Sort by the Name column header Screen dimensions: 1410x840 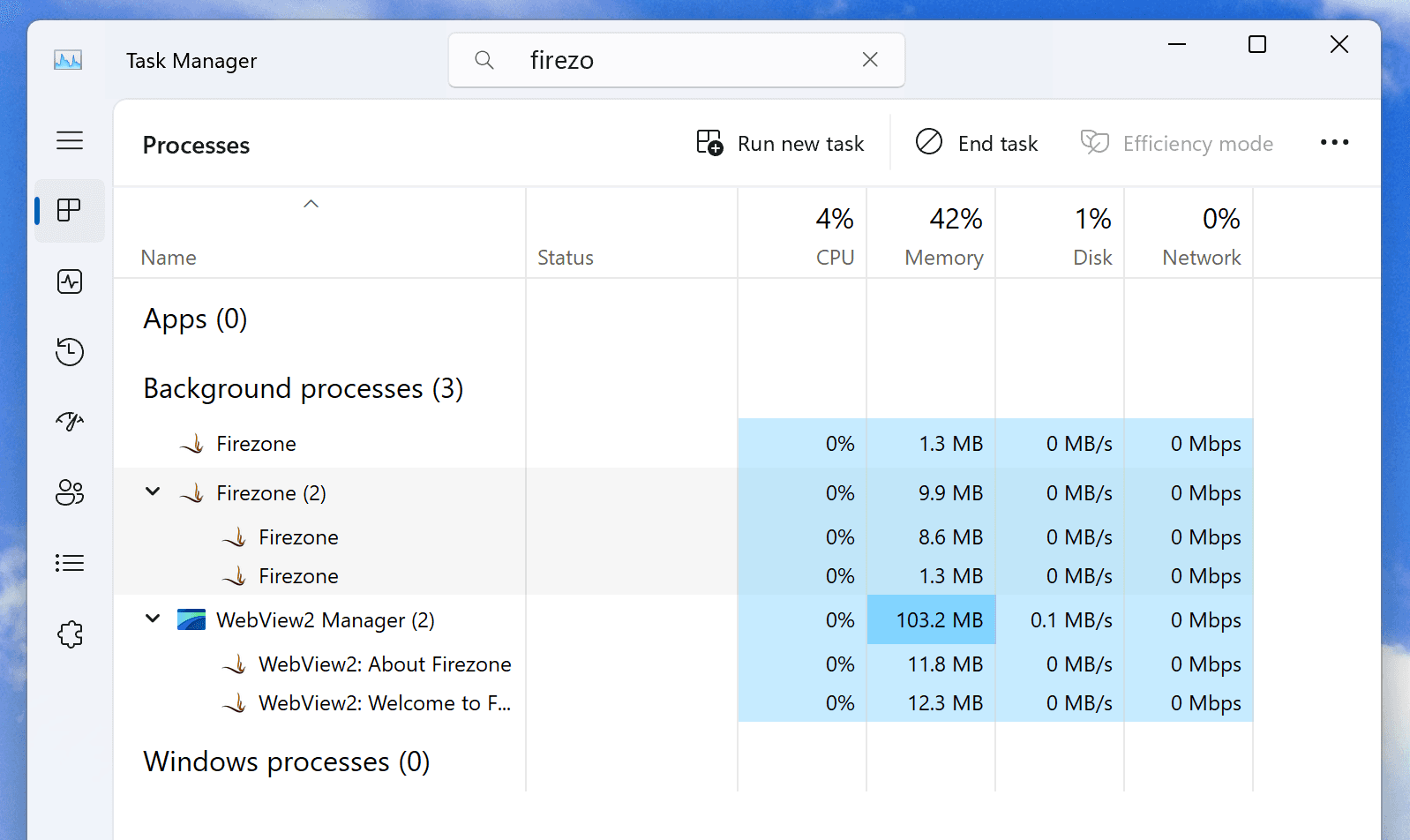pos(169,257)
